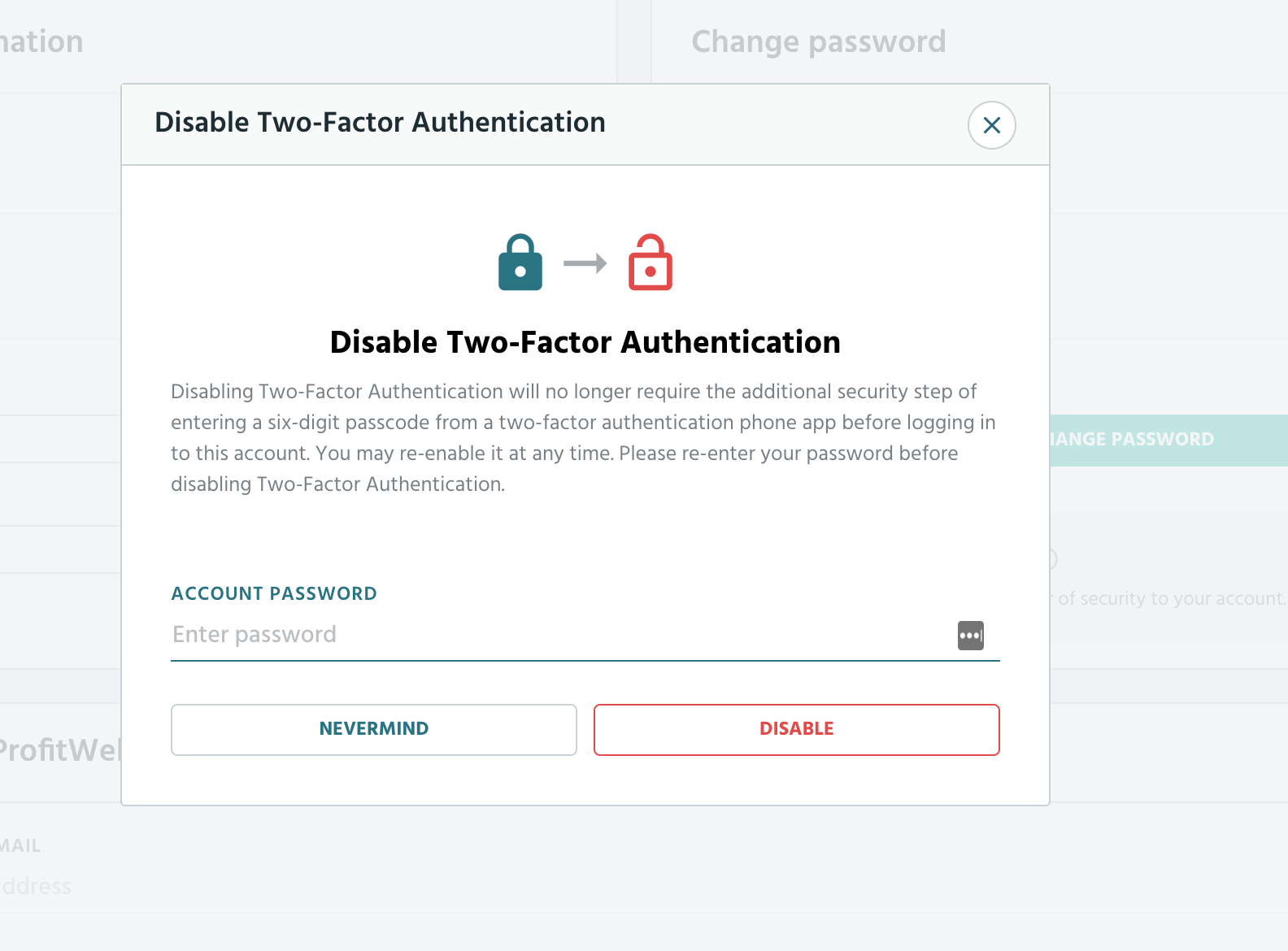Click the faded email address field
Viewport: 1288px width, 951px height.
36,886
